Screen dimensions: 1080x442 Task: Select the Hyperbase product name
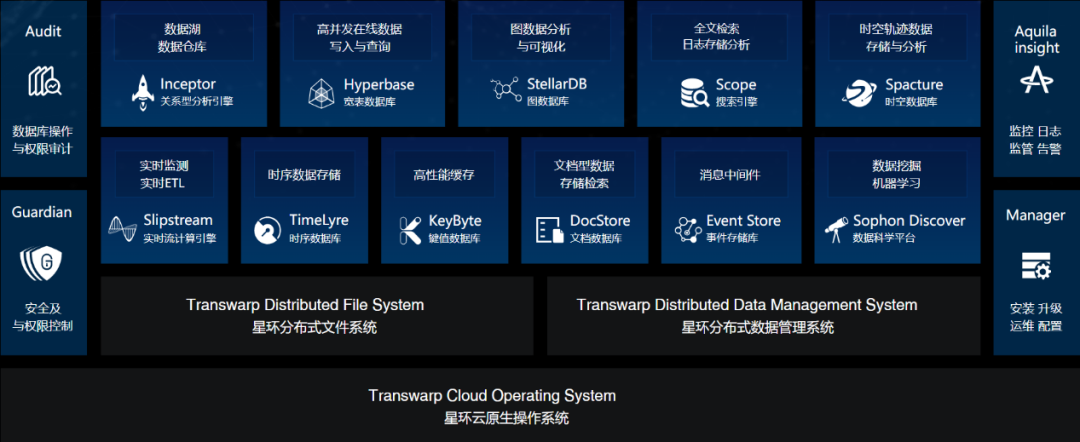pos(379,85)
